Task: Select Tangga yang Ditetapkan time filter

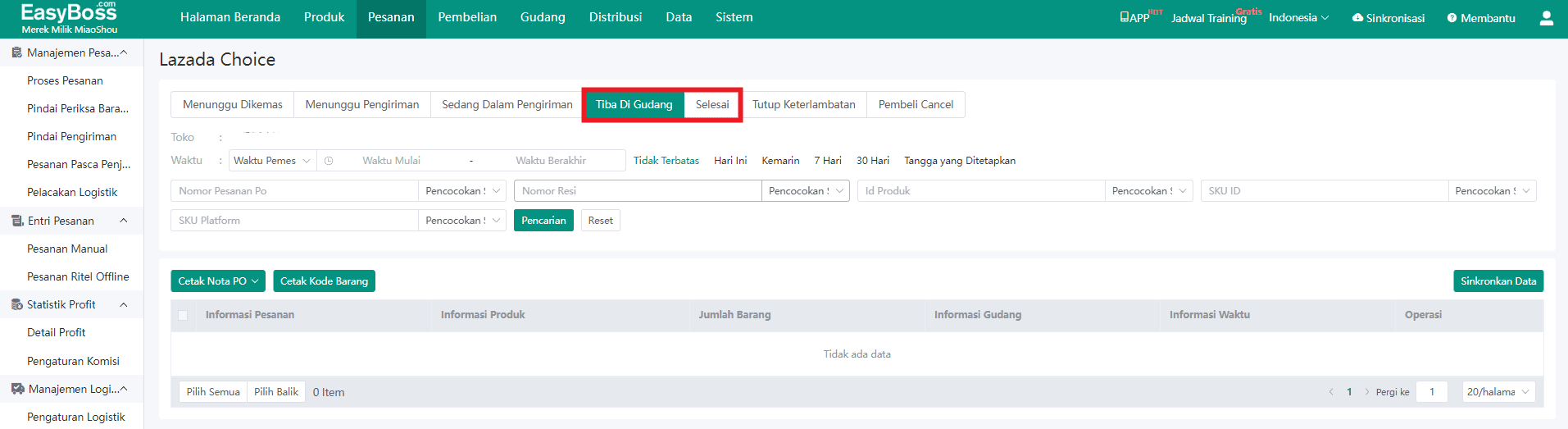Action: [x=960, y=161]
